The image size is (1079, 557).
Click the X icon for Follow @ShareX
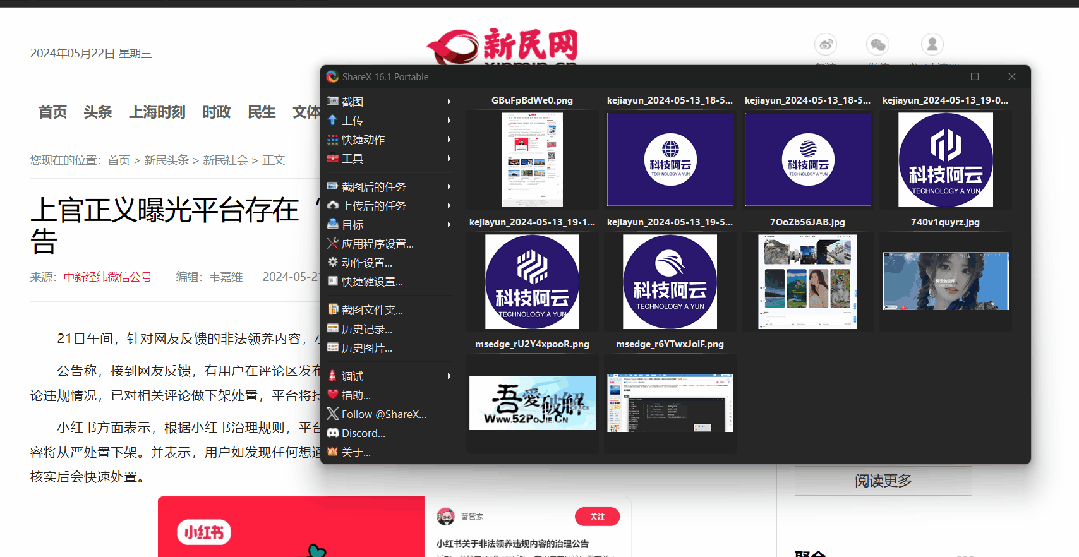333,414
